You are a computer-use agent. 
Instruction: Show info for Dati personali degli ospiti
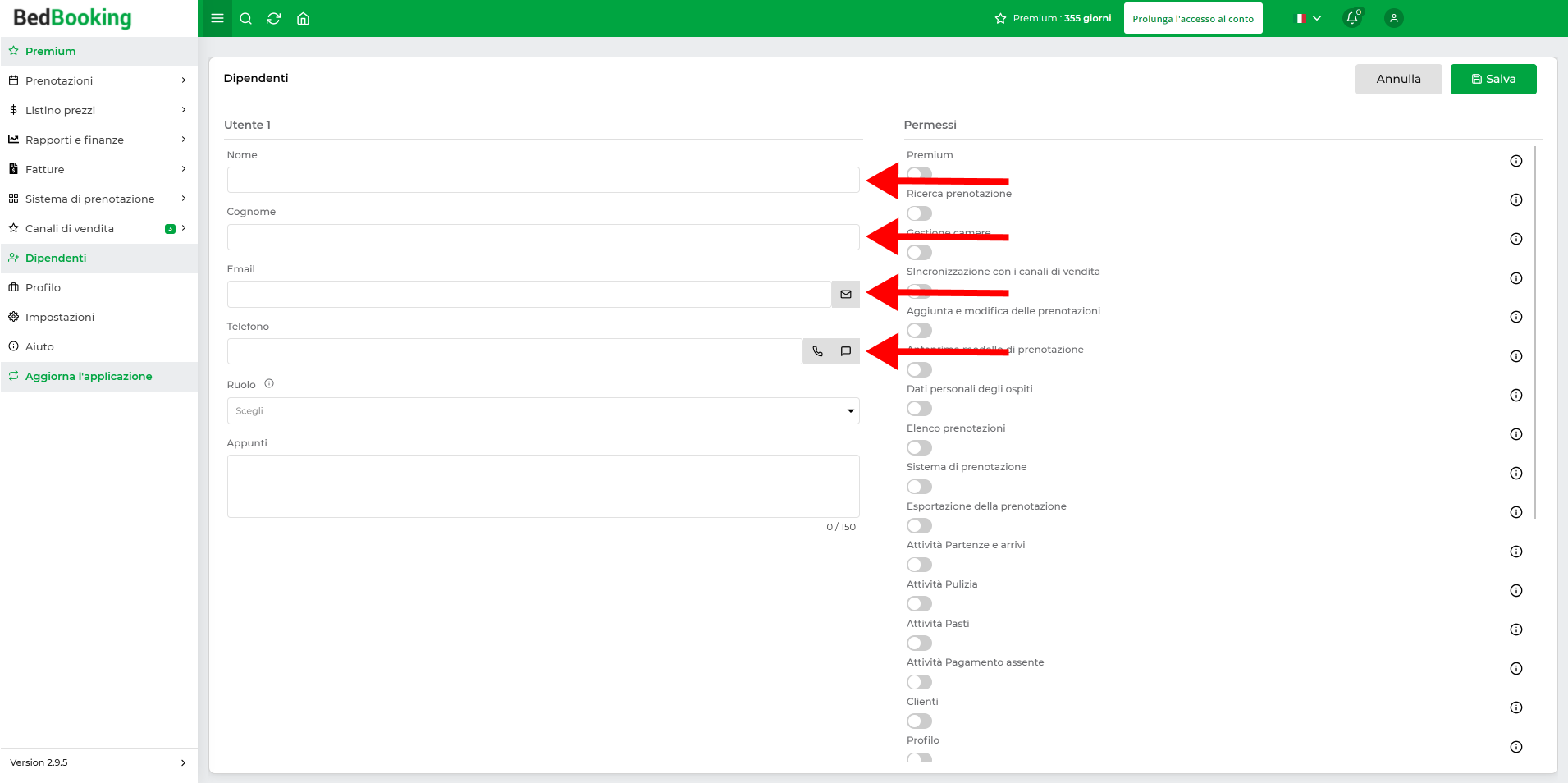pos(1516,396)
